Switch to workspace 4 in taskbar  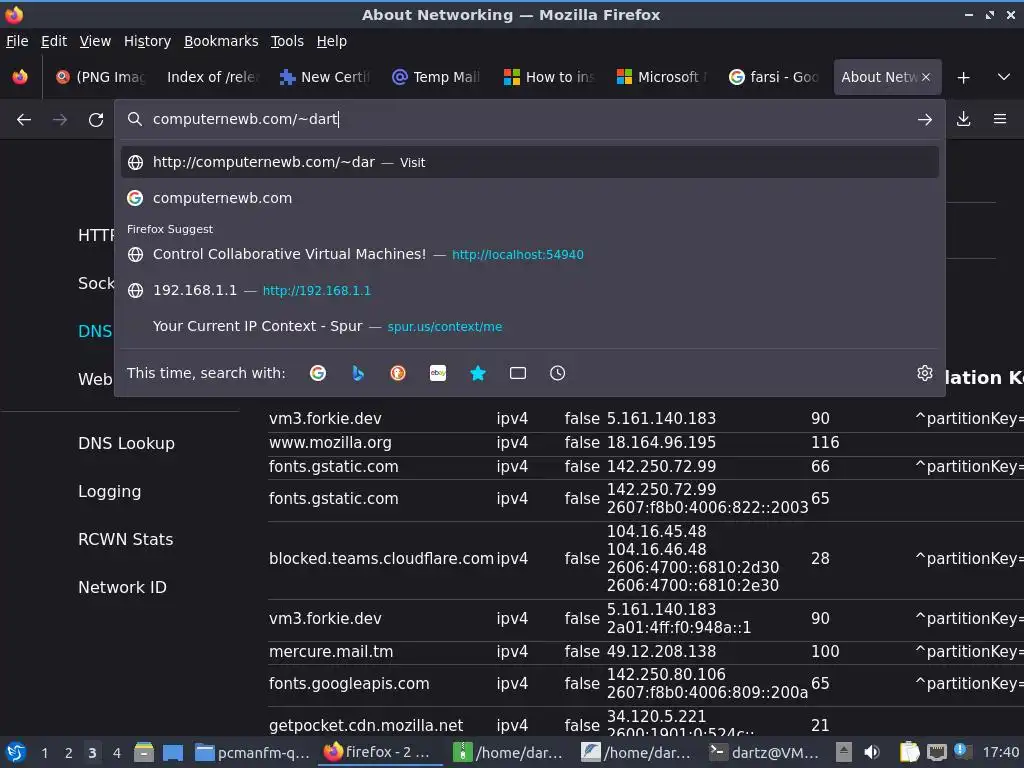(116, 753)
